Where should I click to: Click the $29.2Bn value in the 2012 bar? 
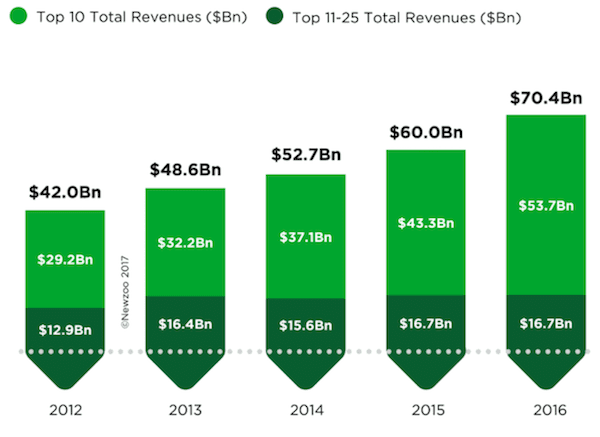(x=65, y=260)
